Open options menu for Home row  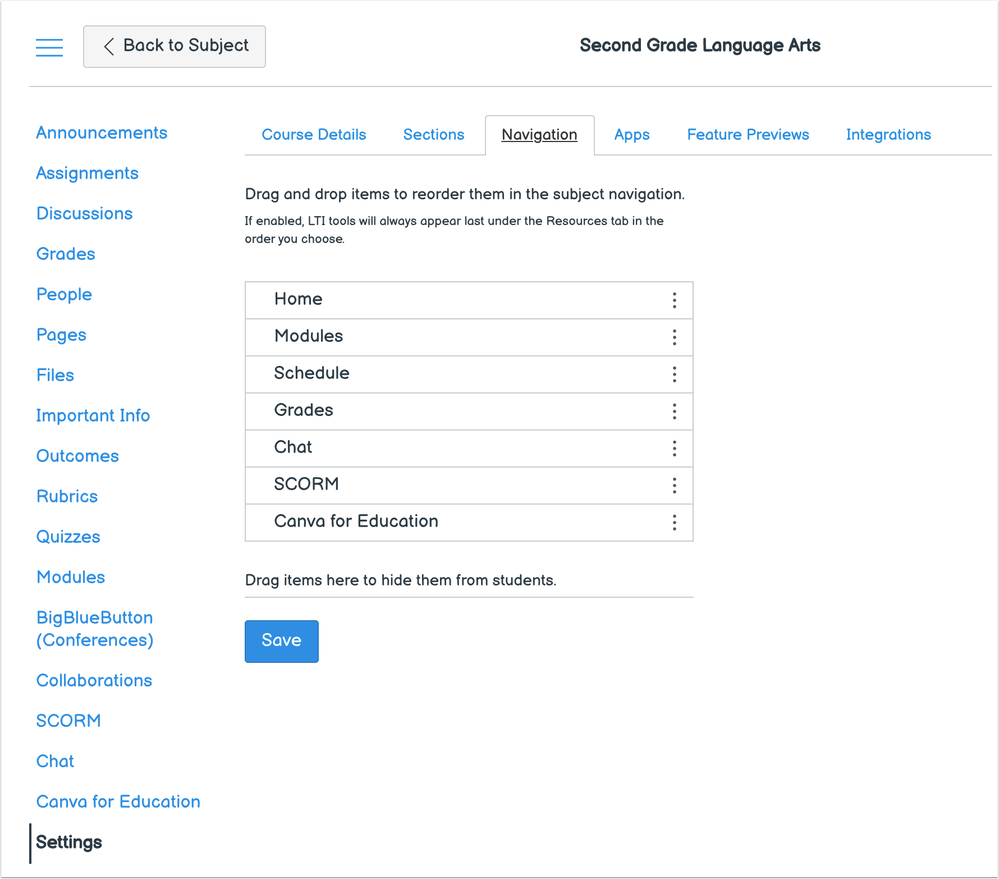click(x=674, y=300)
